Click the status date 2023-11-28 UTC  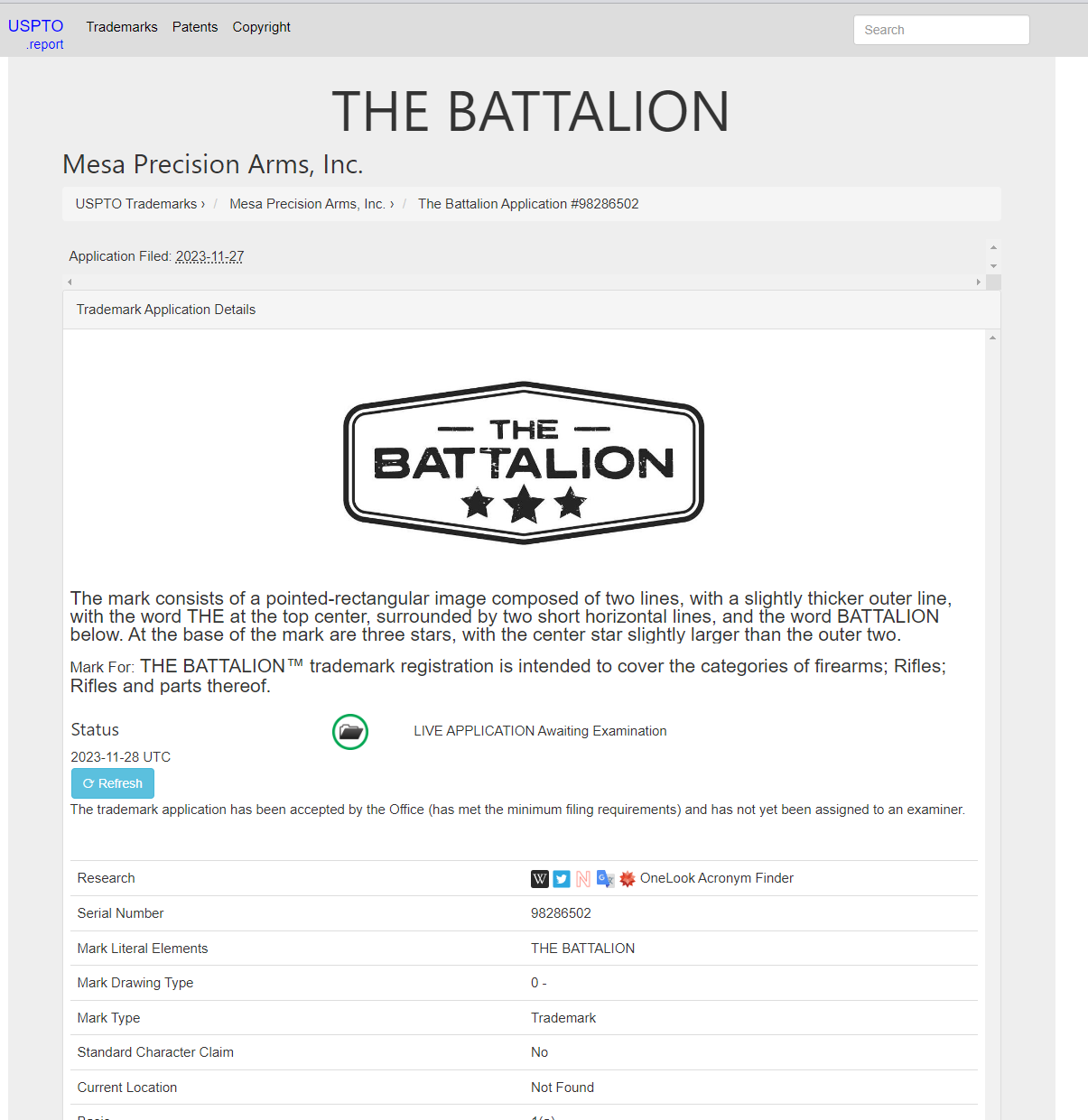(x=120, y=757)
